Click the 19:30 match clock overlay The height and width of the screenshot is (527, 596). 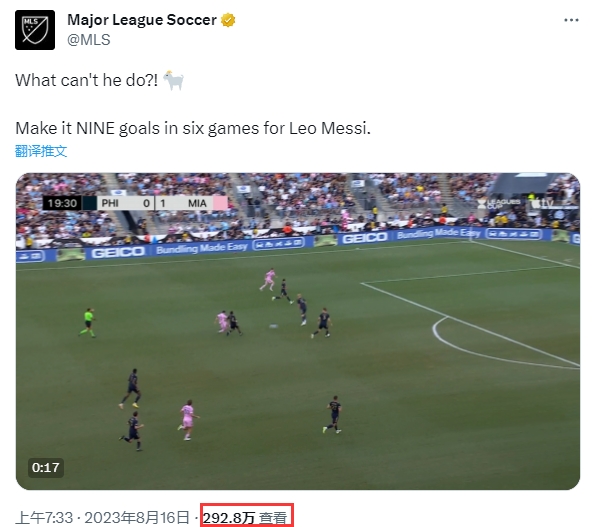62,203
